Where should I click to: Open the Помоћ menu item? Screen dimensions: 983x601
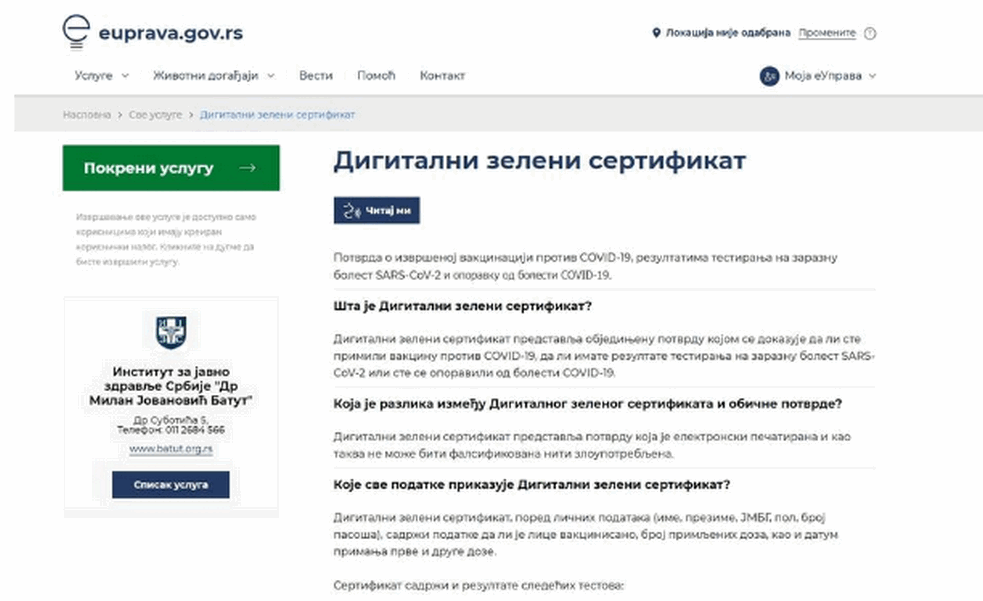[x=376, y=76]
